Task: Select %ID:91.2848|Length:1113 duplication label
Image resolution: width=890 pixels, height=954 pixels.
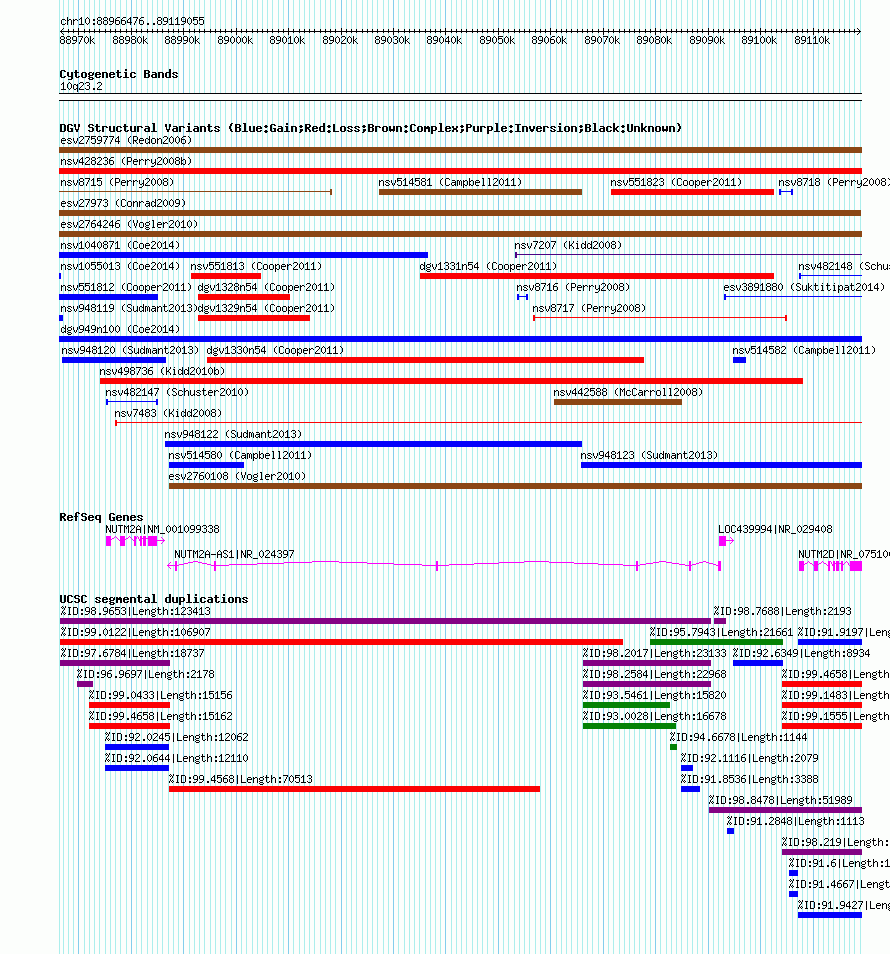Action: coord(796,821)
